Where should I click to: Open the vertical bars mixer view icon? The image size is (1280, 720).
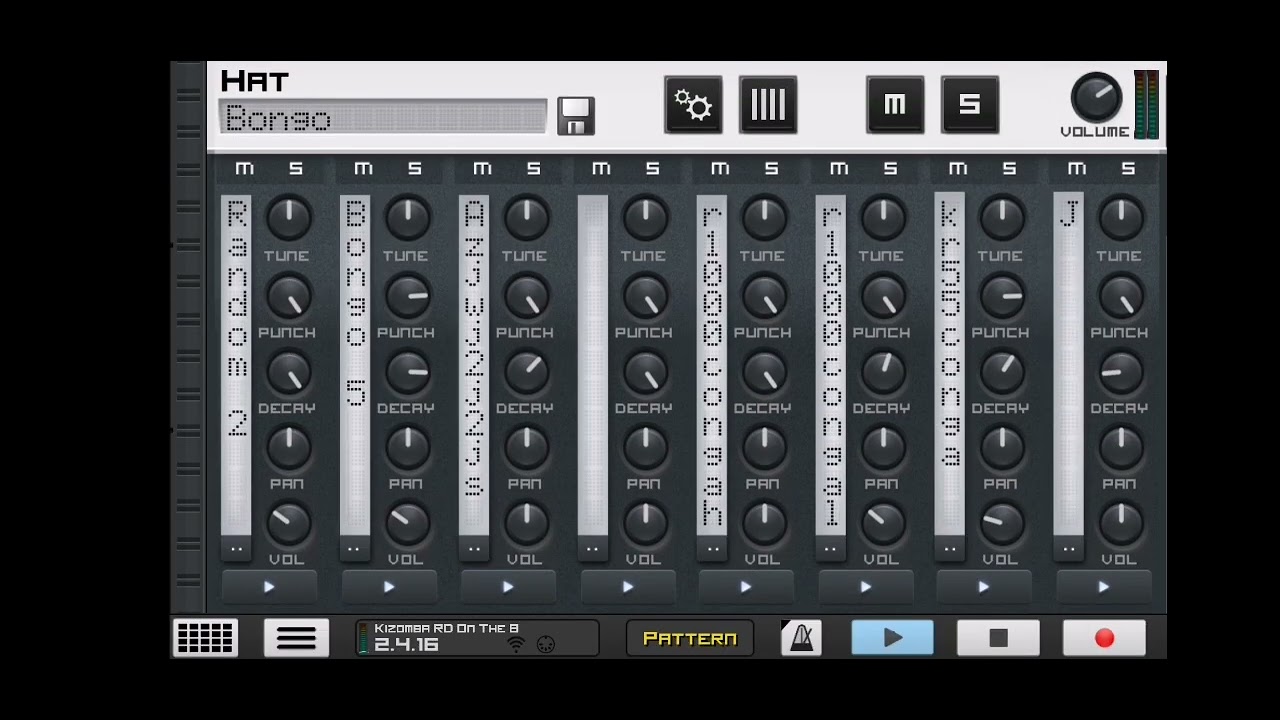pyautogui.click(x=768, y=105)
